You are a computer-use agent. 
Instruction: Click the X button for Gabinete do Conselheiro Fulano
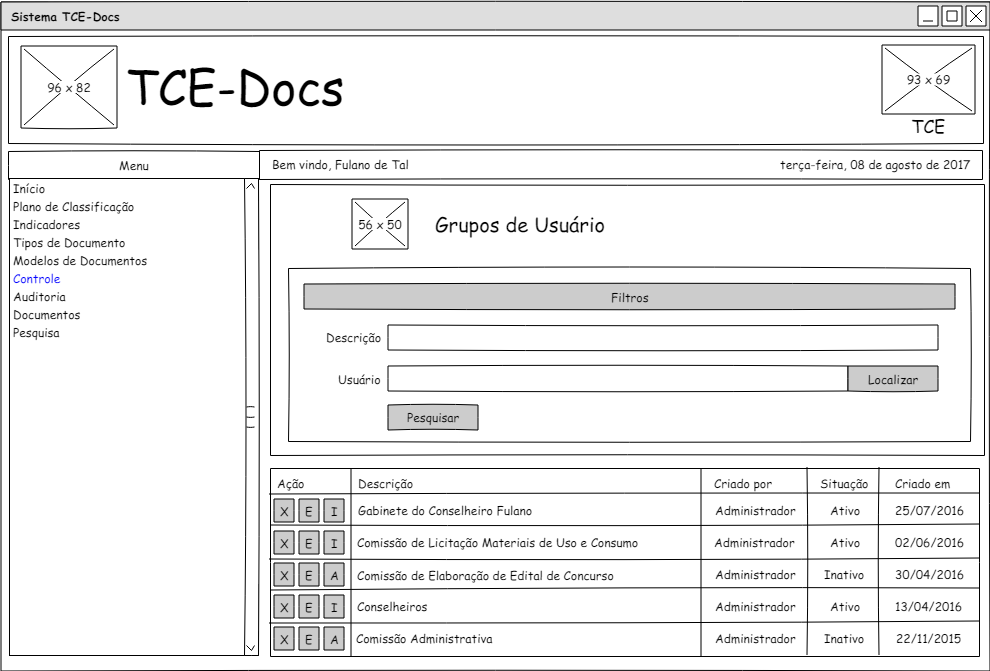point(284,512)
